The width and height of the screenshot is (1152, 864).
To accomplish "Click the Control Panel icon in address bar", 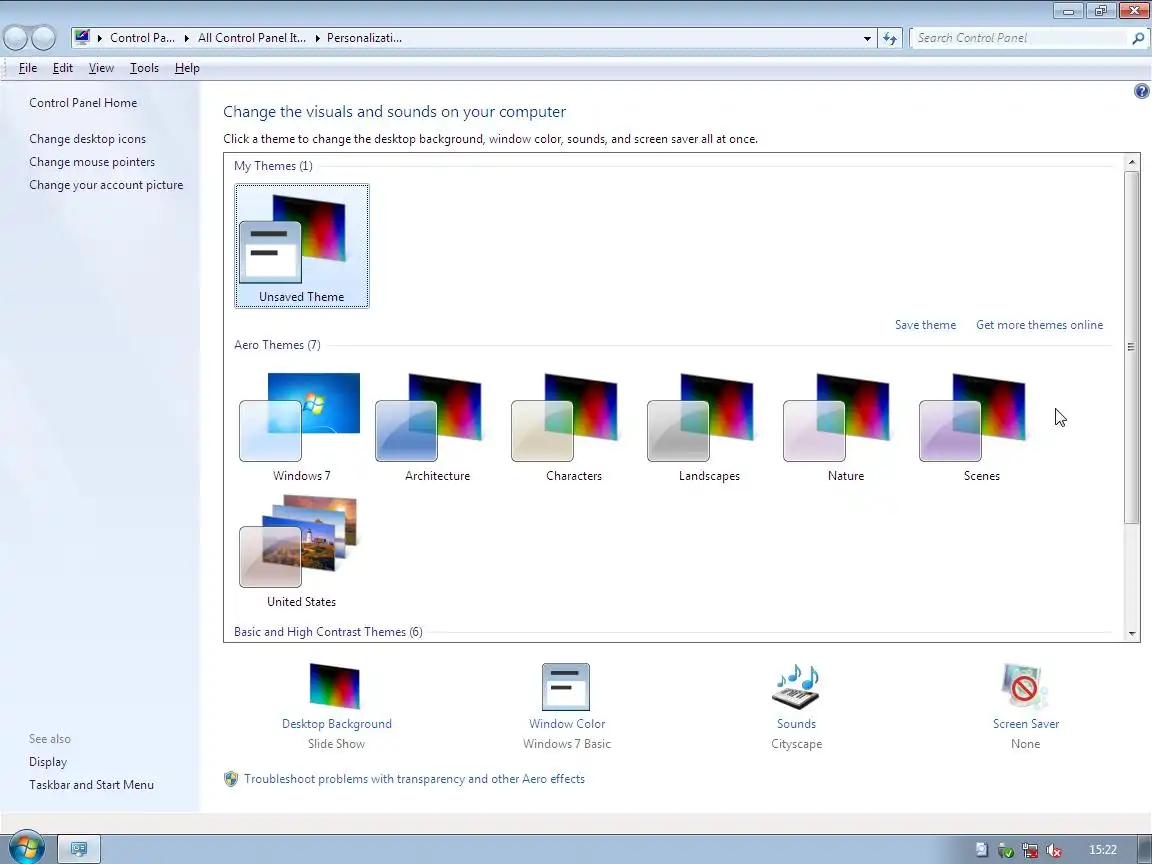I will point(82,37).
